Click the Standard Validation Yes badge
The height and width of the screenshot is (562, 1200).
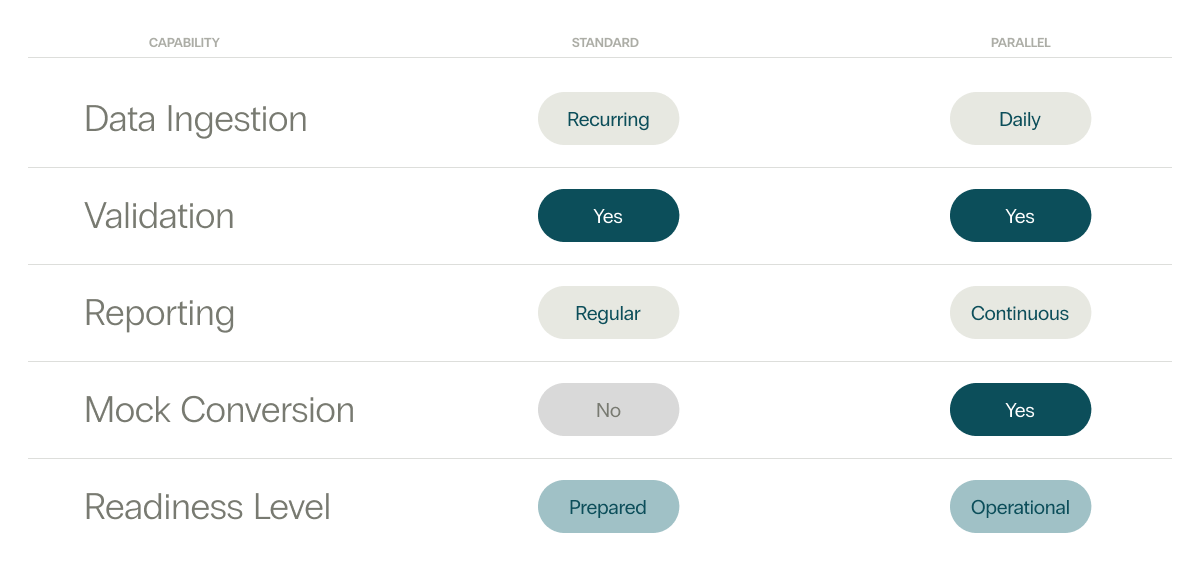608,216
